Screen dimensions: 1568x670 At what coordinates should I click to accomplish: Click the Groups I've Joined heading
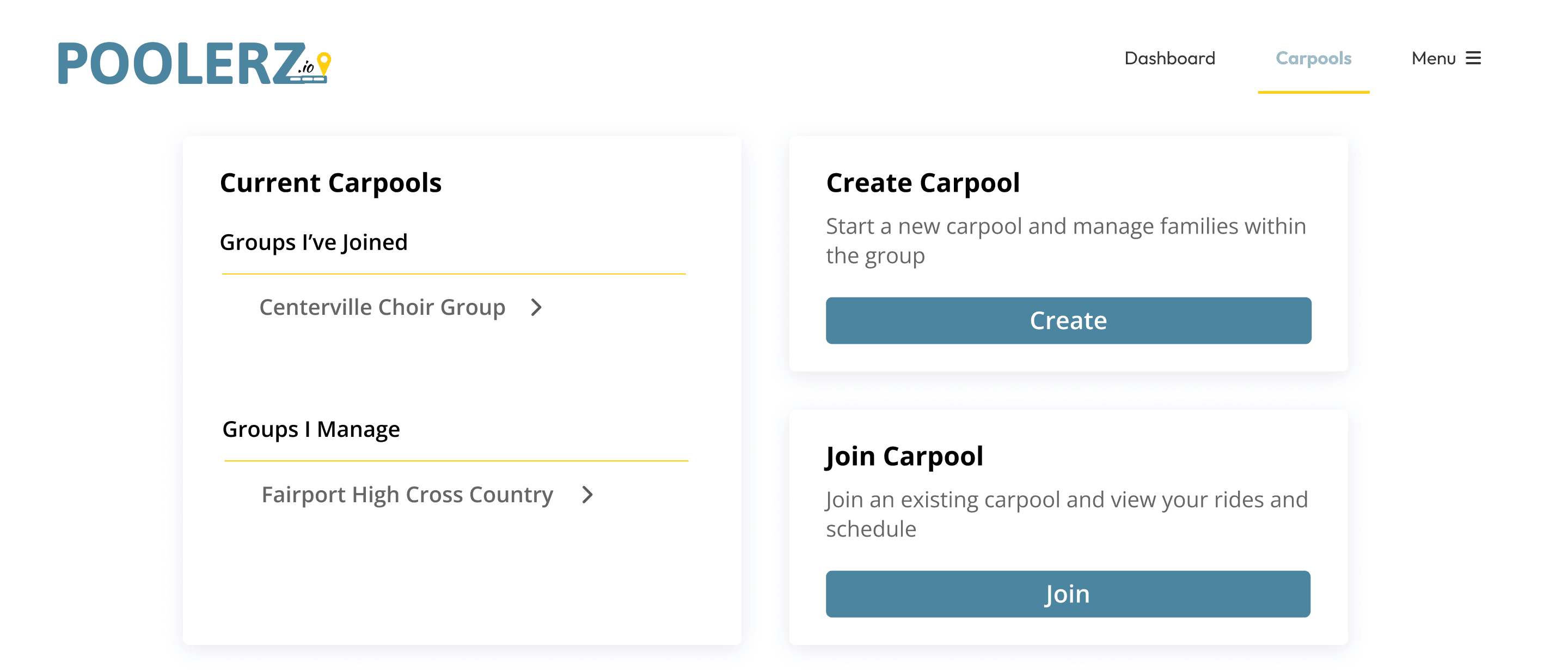pos(314,242)
